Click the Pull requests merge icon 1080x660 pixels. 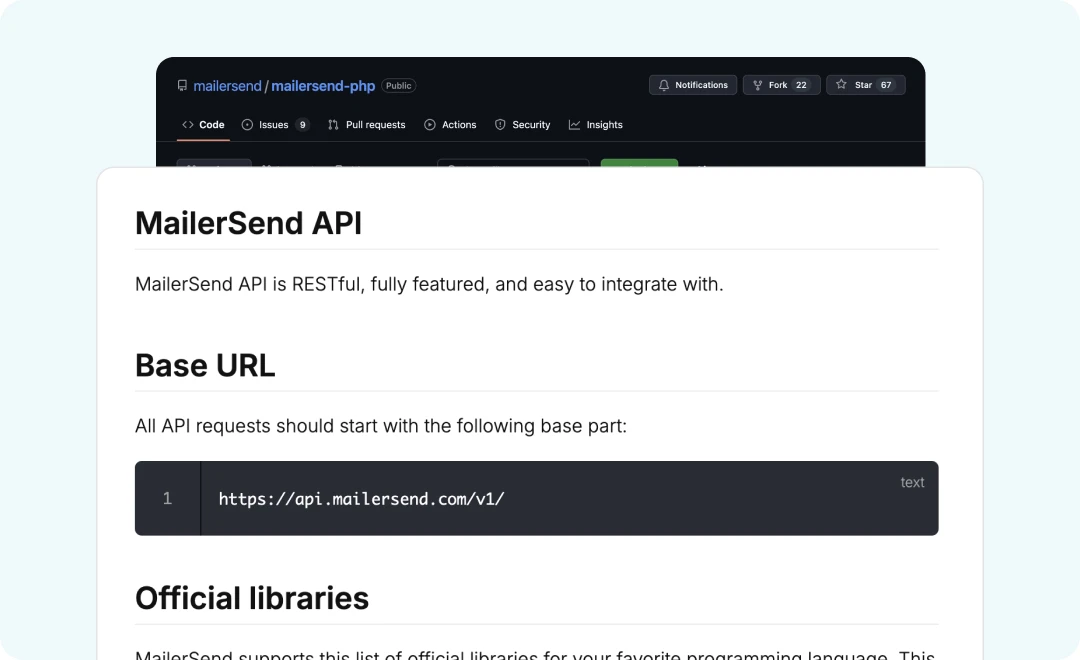[x=333, y=125]
